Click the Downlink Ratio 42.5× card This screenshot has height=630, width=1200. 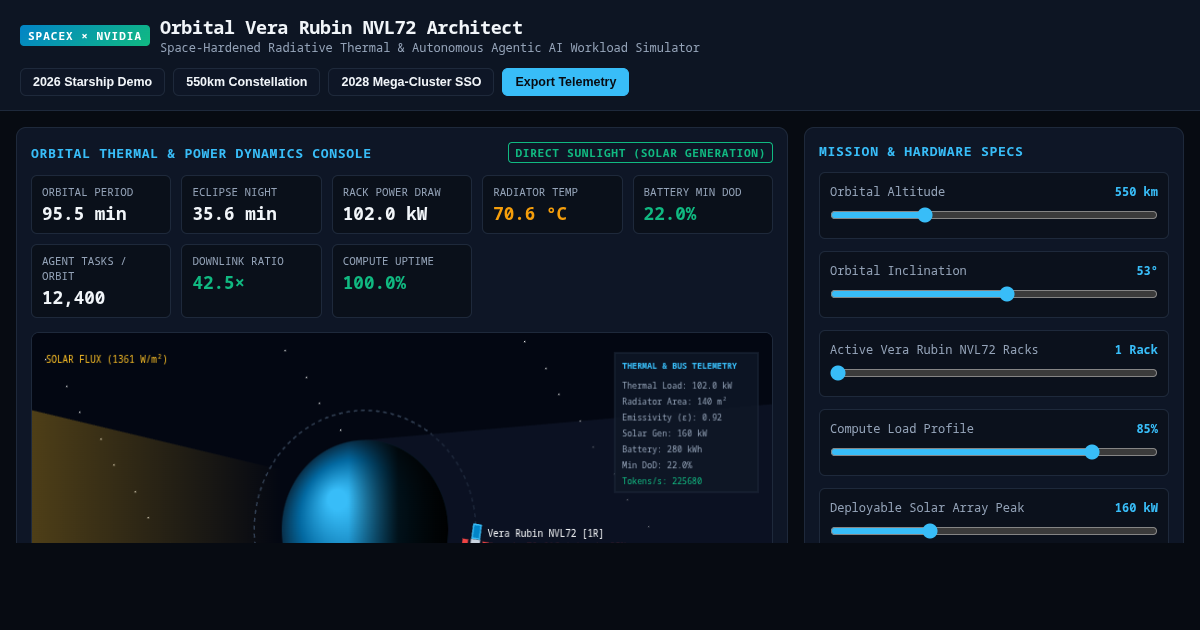pyautogui.click(x=251, y=281)
